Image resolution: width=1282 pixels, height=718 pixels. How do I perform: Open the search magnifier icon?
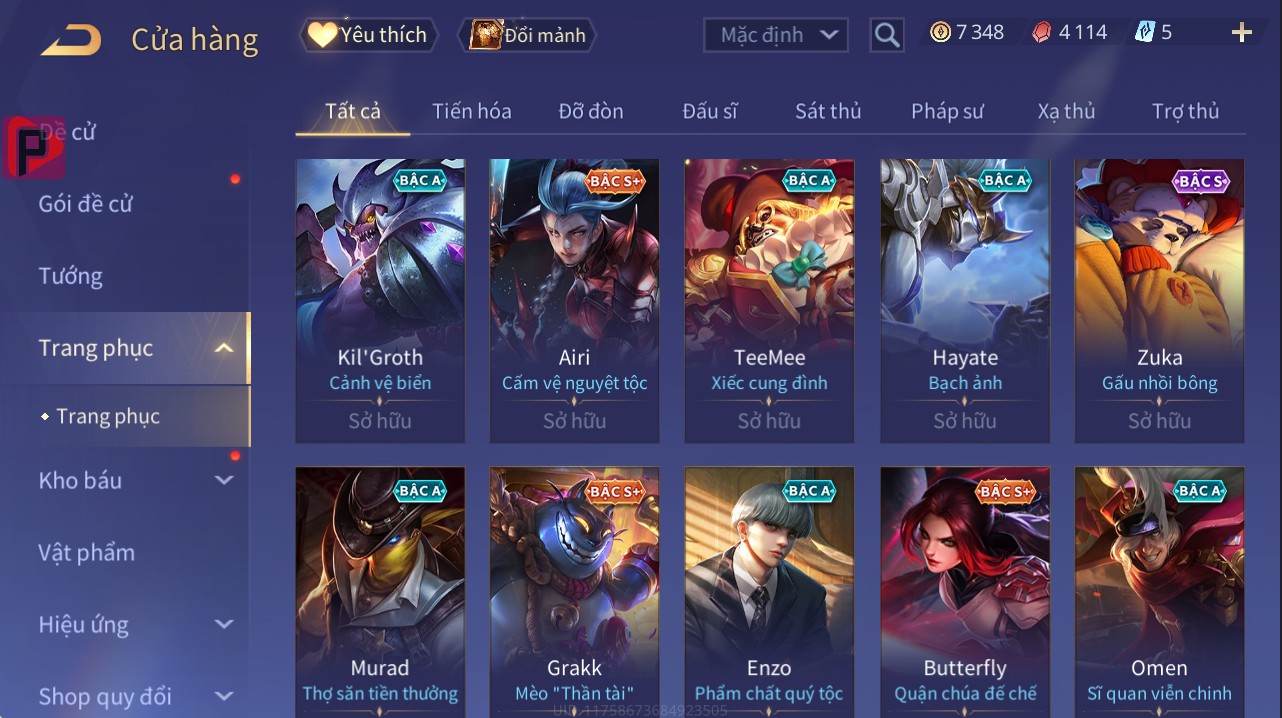[x=886, y=35]
